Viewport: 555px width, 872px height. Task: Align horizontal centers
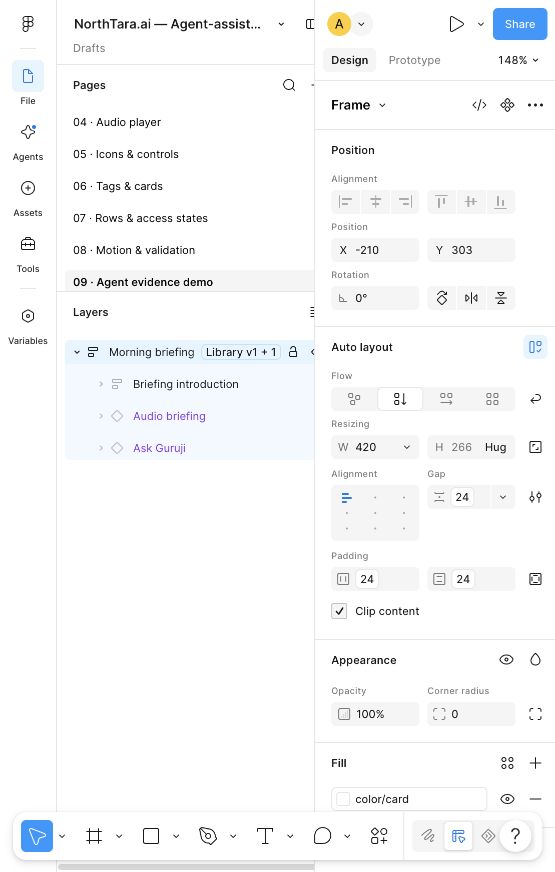coord(375,202)
